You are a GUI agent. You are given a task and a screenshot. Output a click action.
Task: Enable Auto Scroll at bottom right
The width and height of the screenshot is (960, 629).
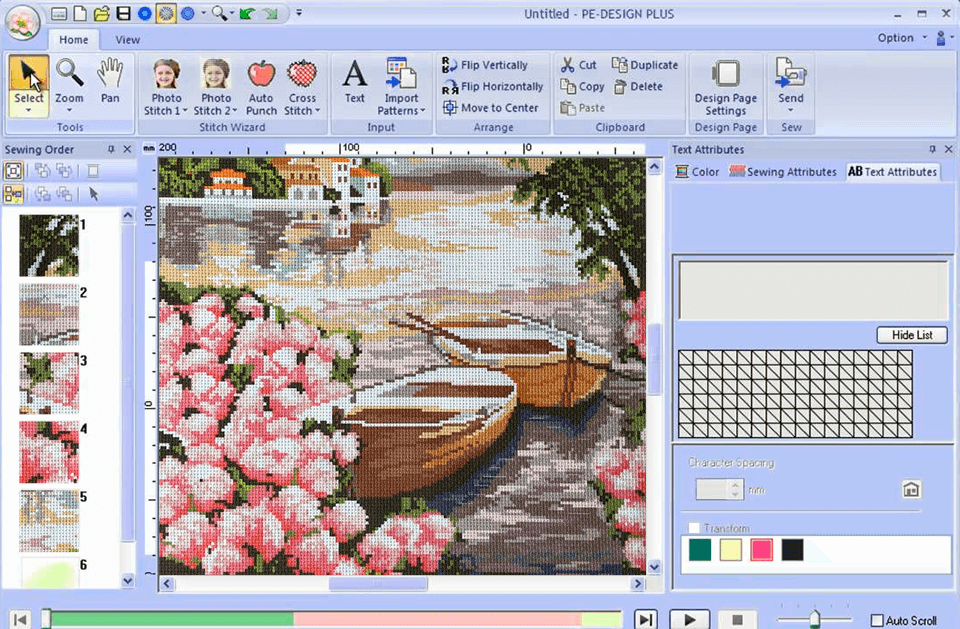coord(876,619)
